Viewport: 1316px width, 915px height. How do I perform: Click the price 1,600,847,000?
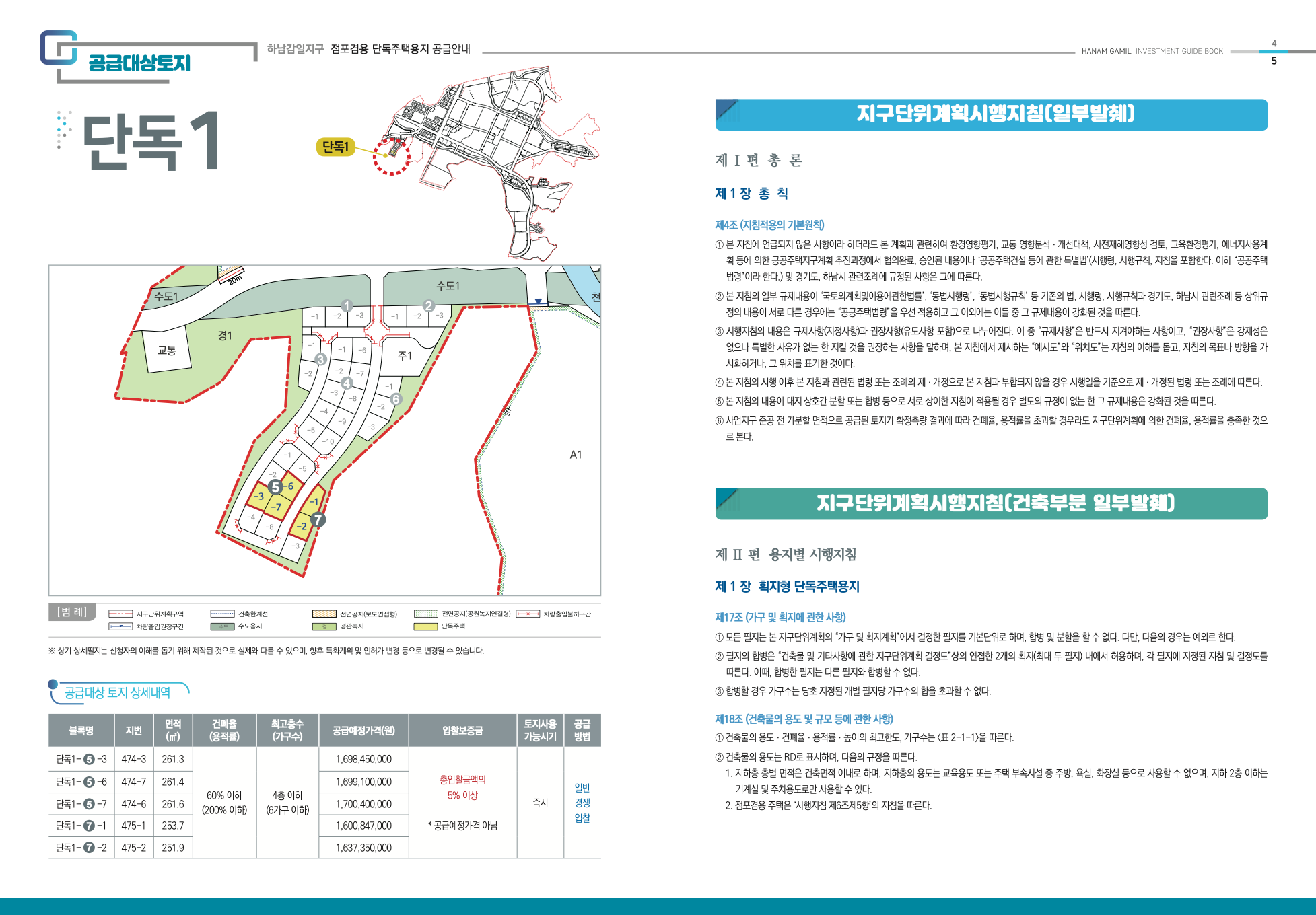pos(363,826)
